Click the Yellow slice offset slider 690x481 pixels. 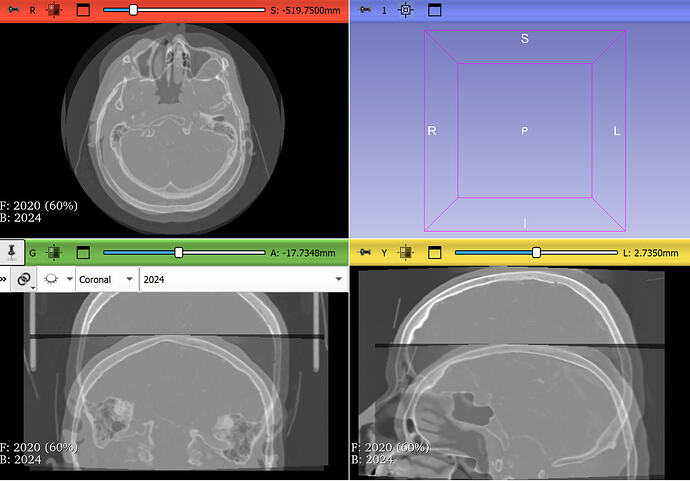point(536,253)
